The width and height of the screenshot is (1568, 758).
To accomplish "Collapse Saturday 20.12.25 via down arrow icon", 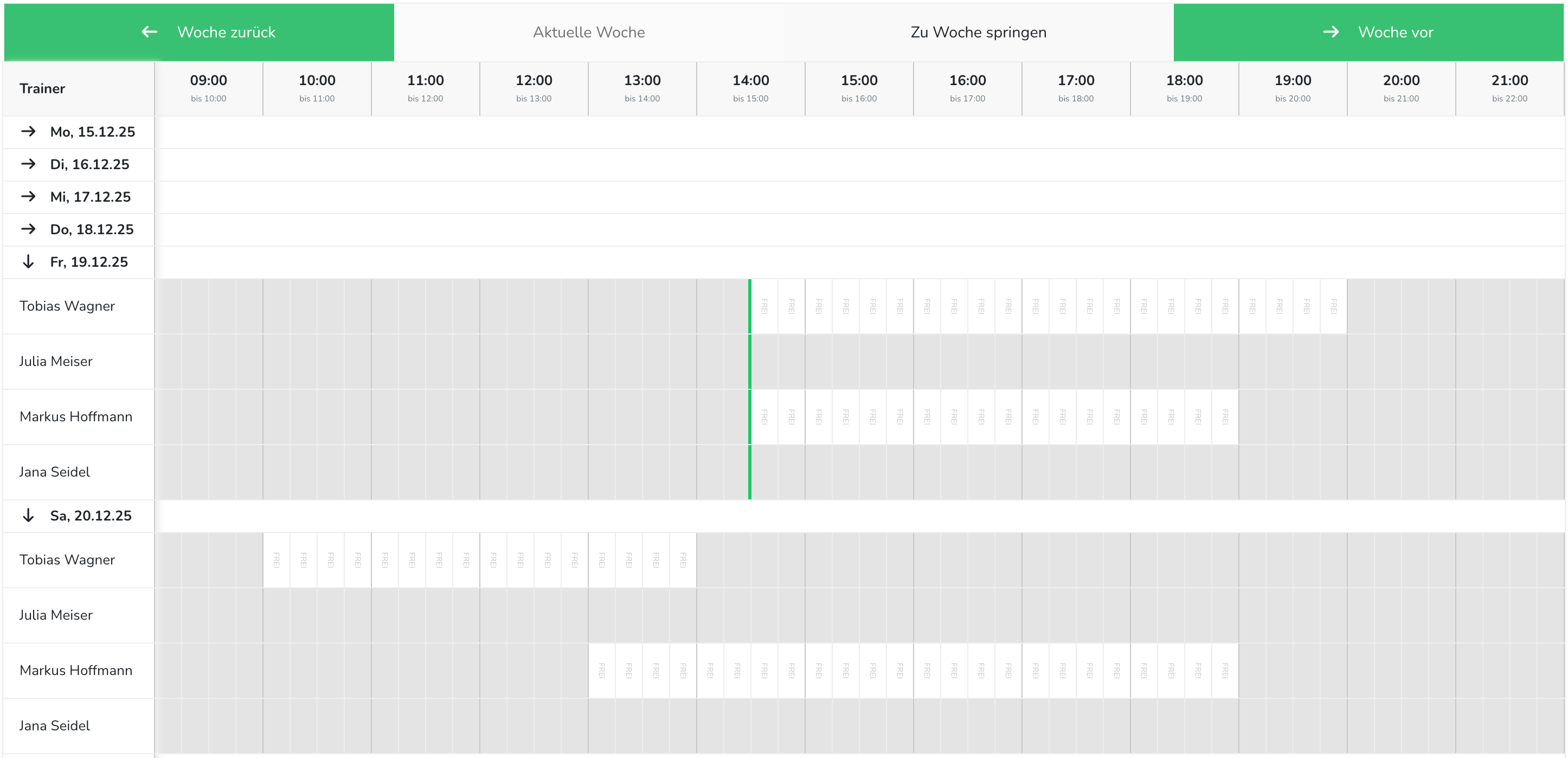I will pos(28,516).
